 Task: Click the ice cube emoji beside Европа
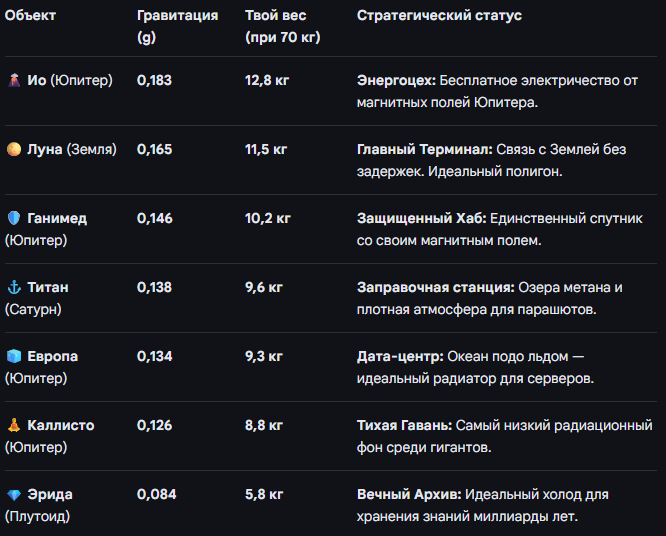(x=14, y=356)
